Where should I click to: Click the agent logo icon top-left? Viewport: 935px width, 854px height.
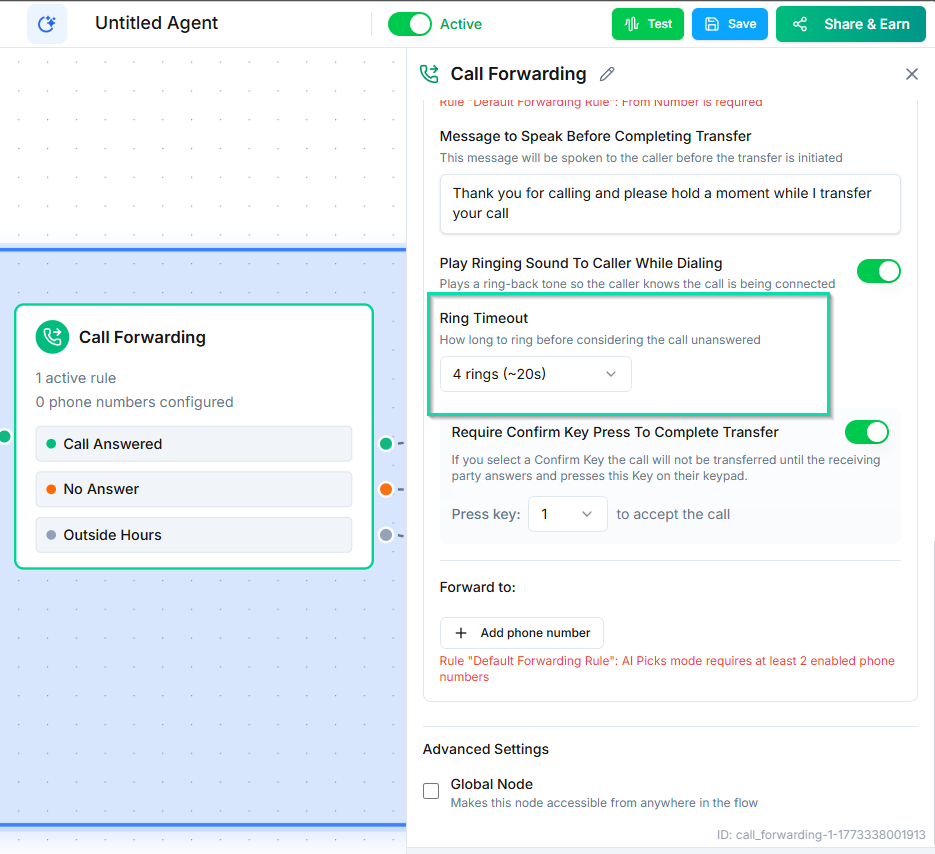[x=46, y=24]
